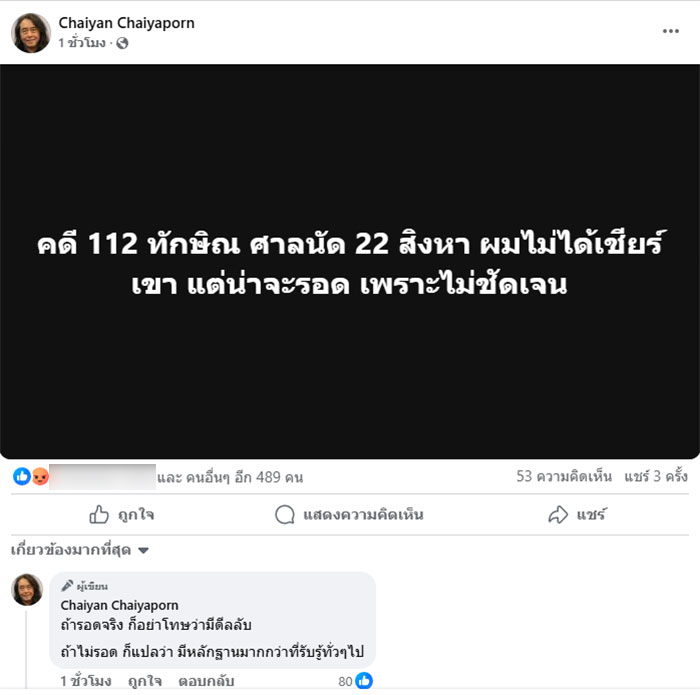The image size is (700, 695).
Task: Open Chaiyan Chaiyaporn name in the comment
Action: click(119, 605)
